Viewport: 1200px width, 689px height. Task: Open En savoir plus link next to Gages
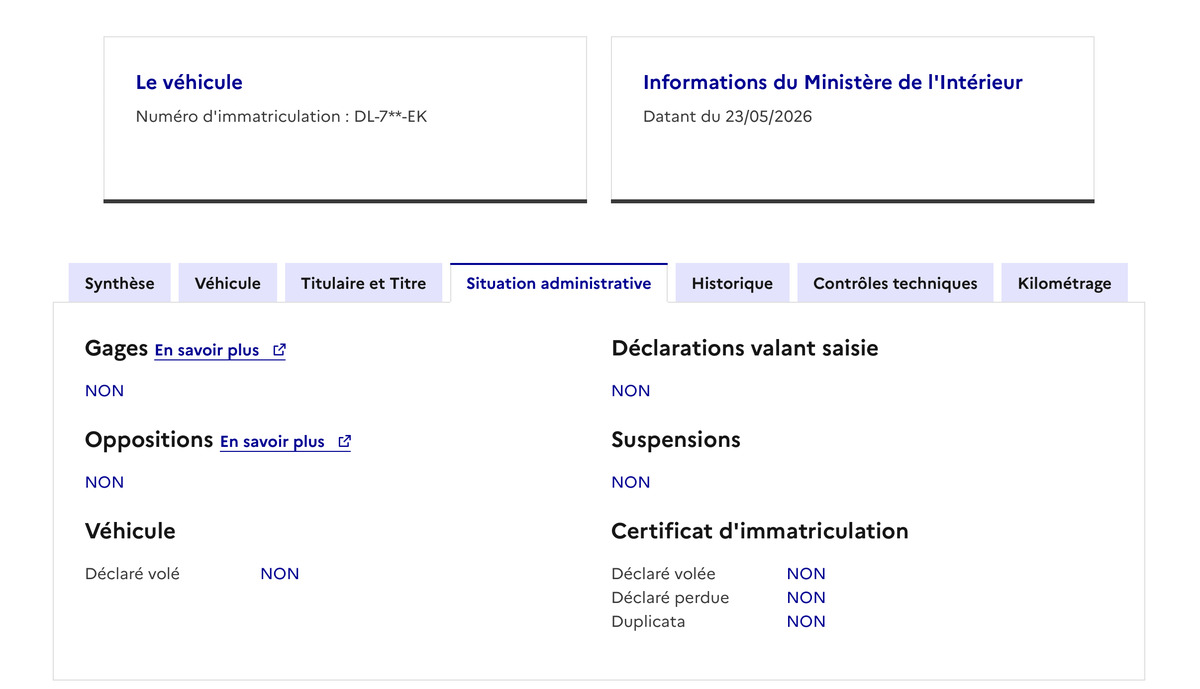[220, 350]
